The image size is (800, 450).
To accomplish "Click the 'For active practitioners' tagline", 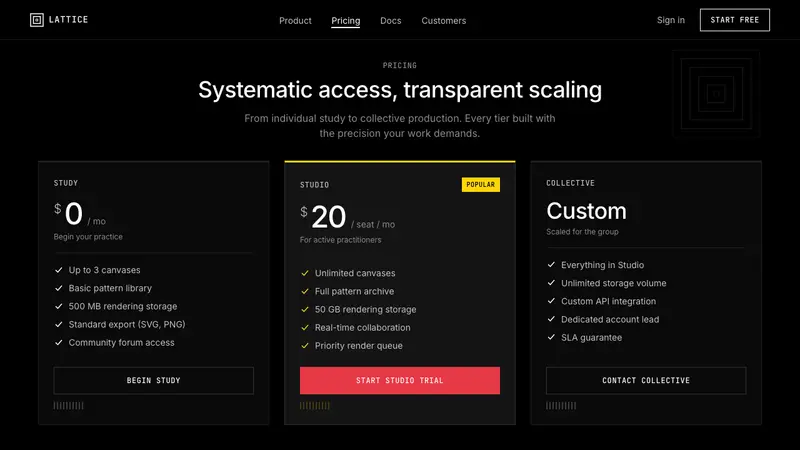I will coord(340,240).
